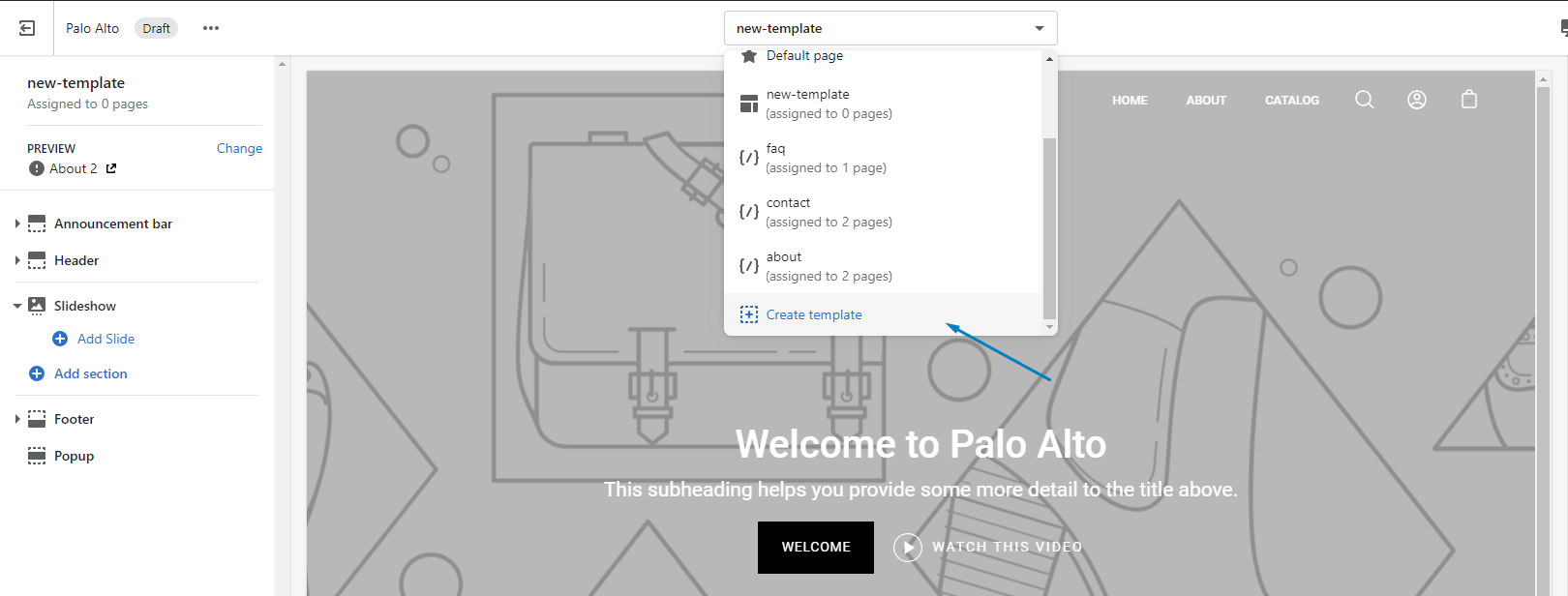Click the Slideshow image icon

click(37, 306)
